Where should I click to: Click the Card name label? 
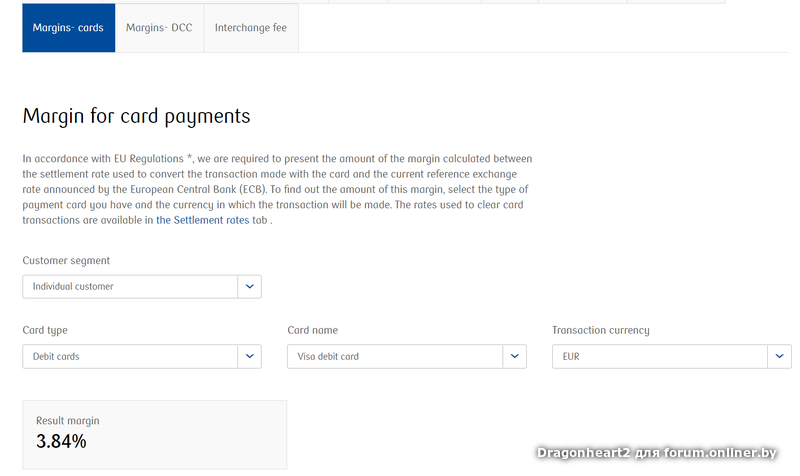pos(312,330)
